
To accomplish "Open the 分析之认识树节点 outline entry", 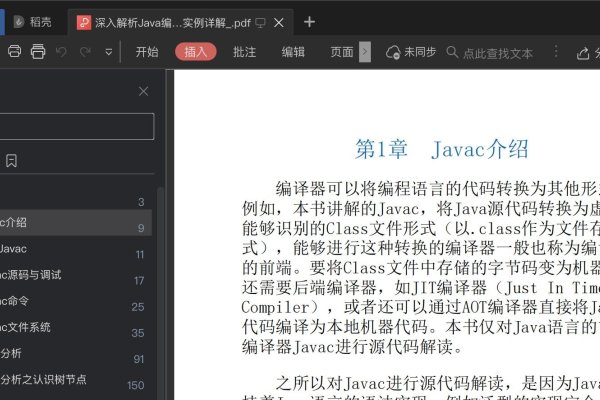I will [x=76, y=380].
